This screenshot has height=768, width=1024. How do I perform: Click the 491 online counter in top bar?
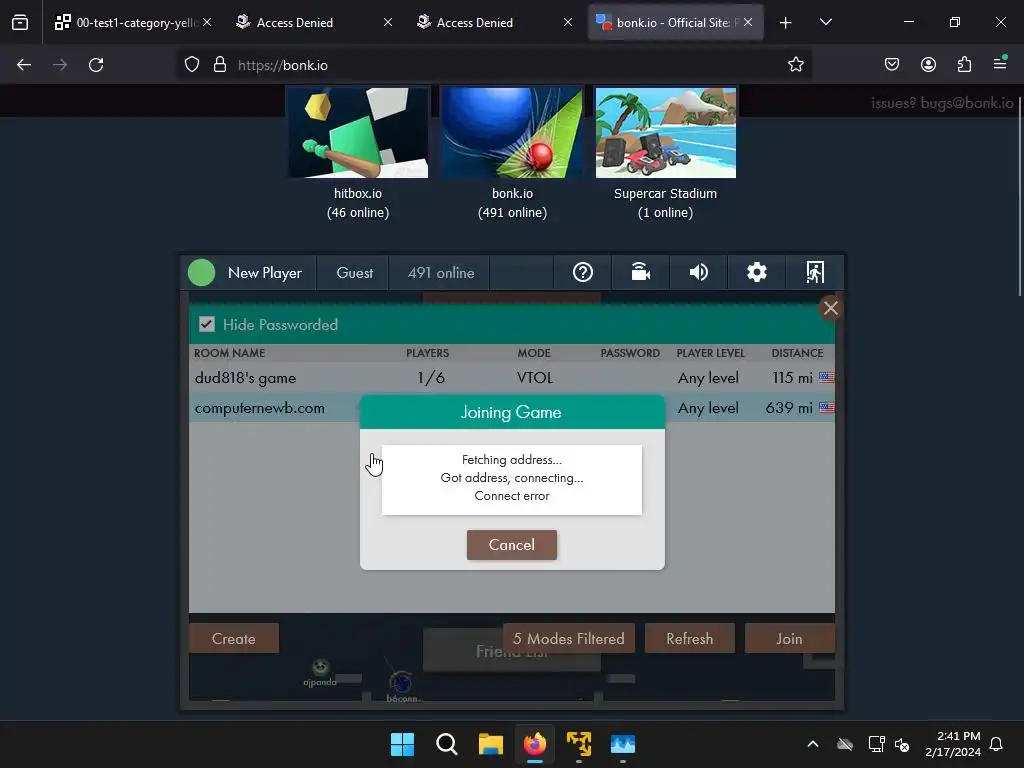point(441,273)
